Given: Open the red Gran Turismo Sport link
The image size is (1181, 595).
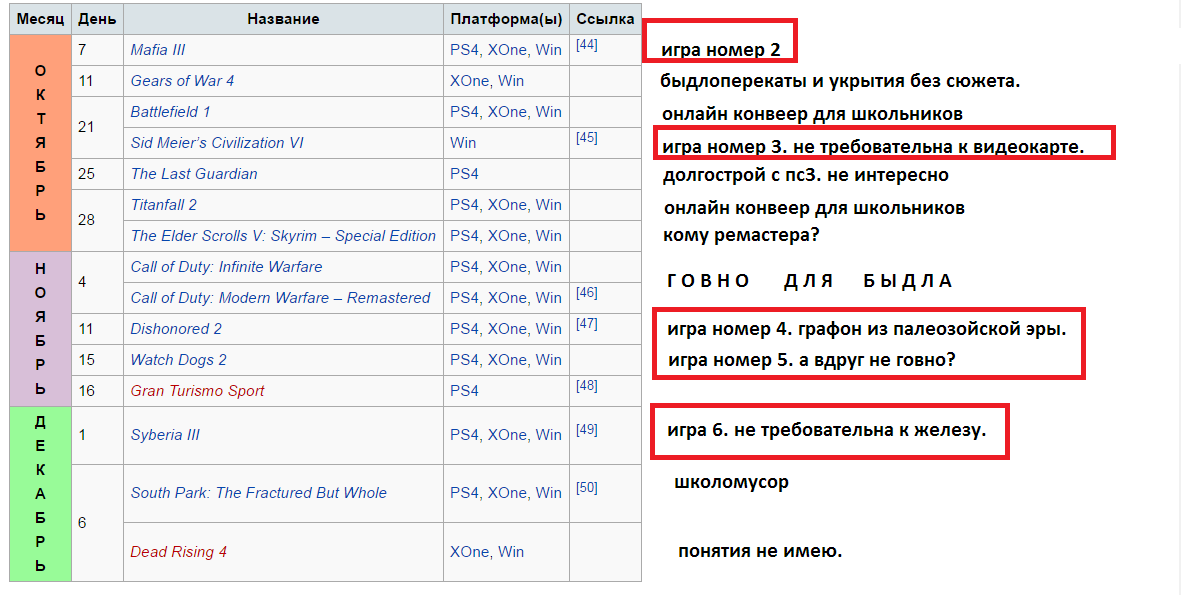Looking at the screenshot, I should (197, 390).
